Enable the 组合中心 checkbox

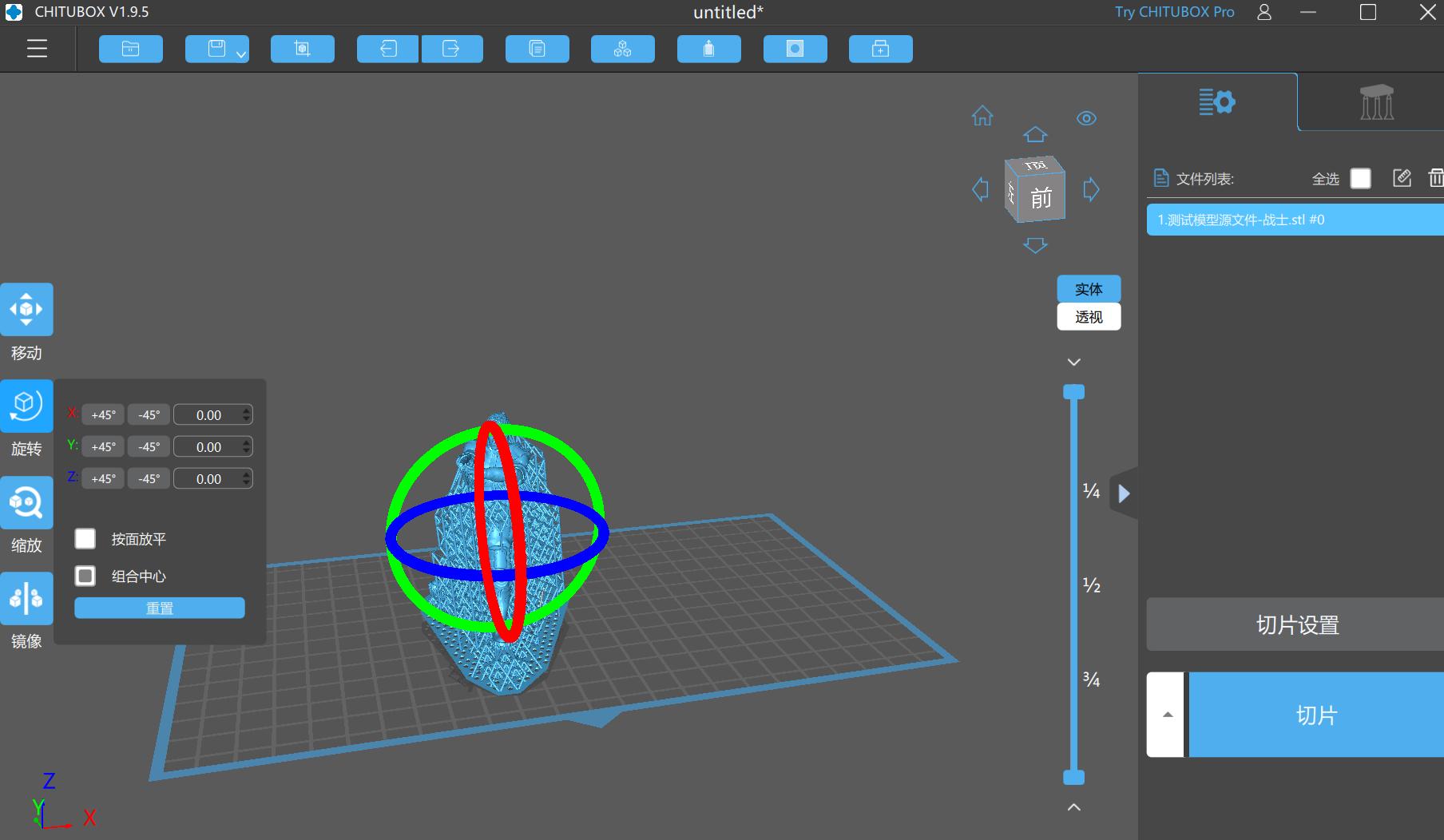[x=85, y=575]
